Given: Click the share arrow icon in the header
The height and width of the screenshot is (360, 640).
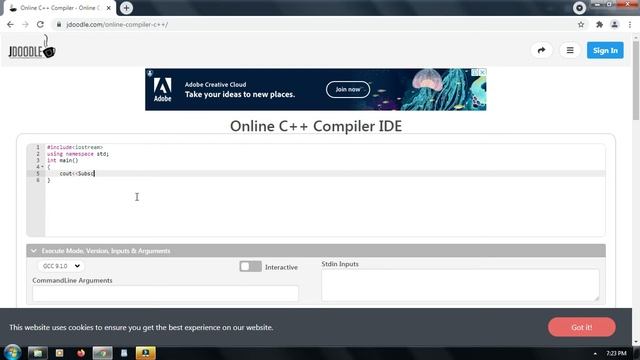Looking at the screenshot, I should tap(541, 50).
